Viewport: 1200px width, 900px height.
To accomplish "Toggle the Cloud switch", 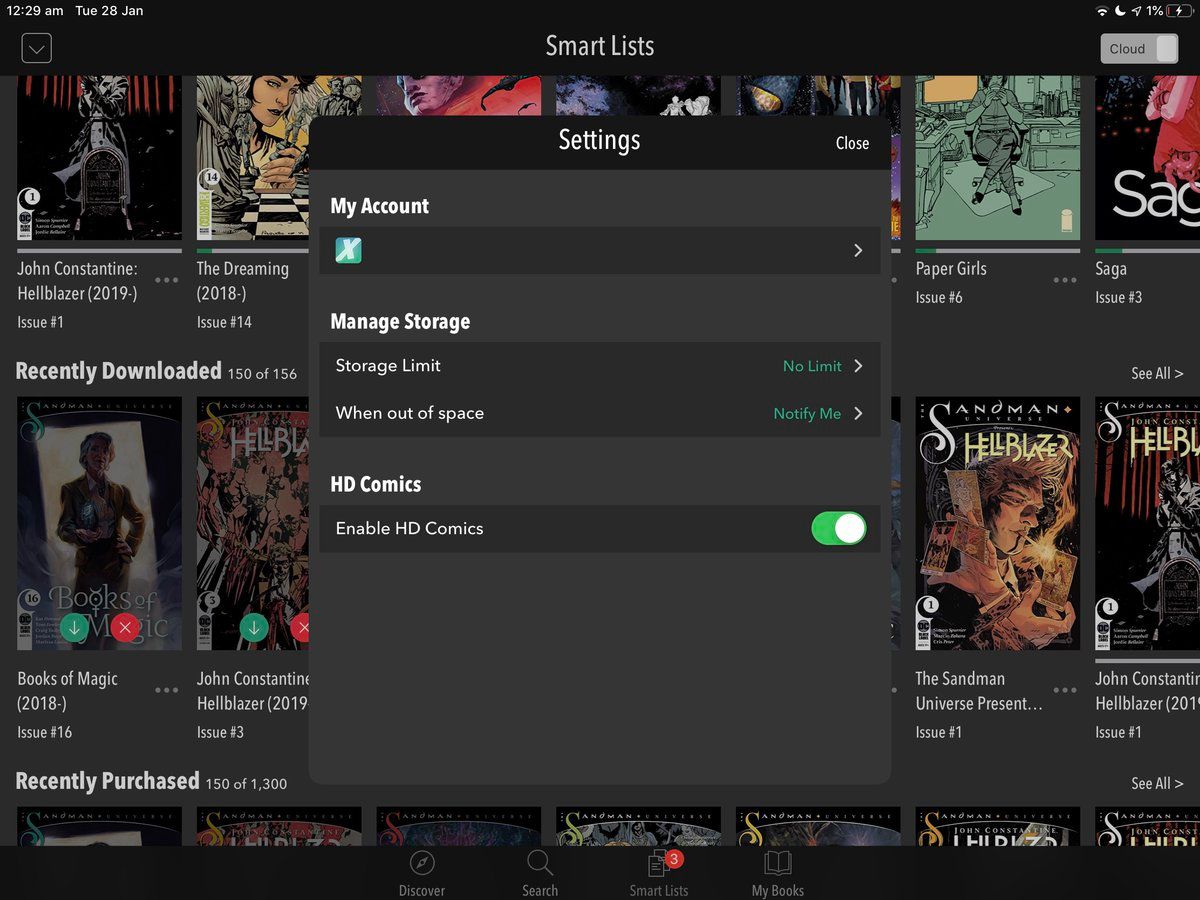I will pyautogui.click(x=1139, y=49).
